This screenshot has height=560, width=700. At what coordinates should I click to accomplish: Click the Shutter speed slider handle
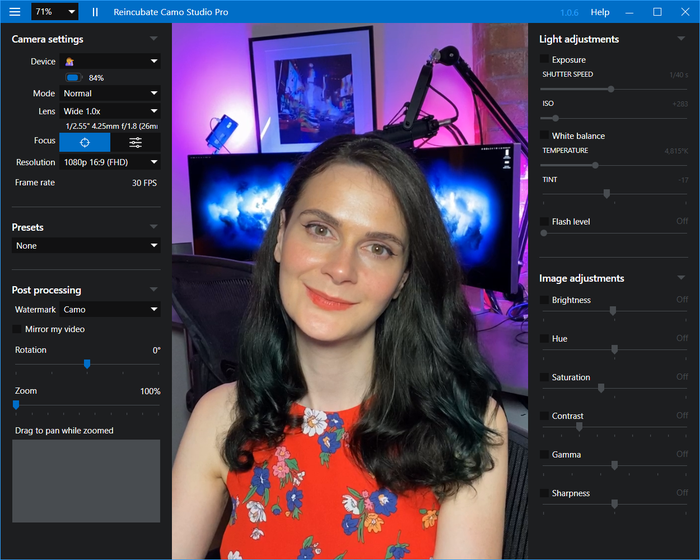(611, 89)
